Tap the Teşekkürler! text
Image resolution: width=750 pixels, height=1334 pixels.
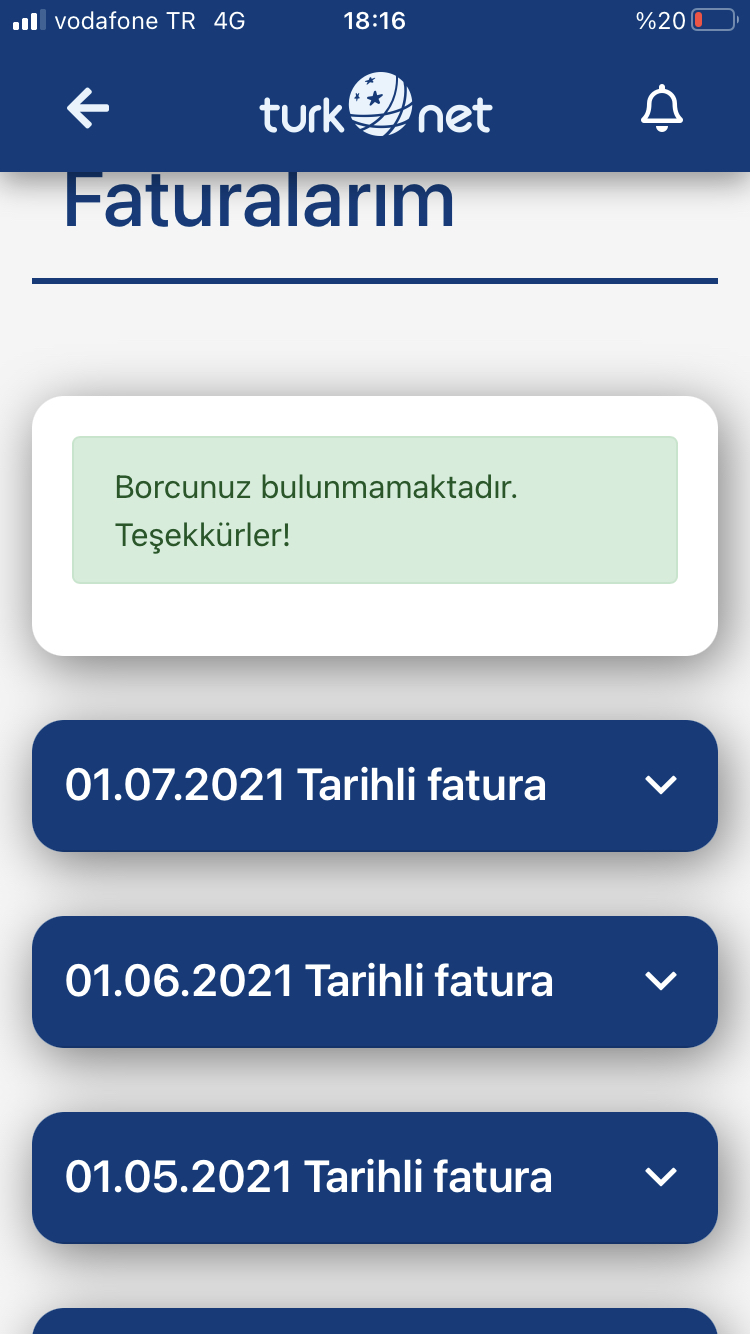point(202,535)
